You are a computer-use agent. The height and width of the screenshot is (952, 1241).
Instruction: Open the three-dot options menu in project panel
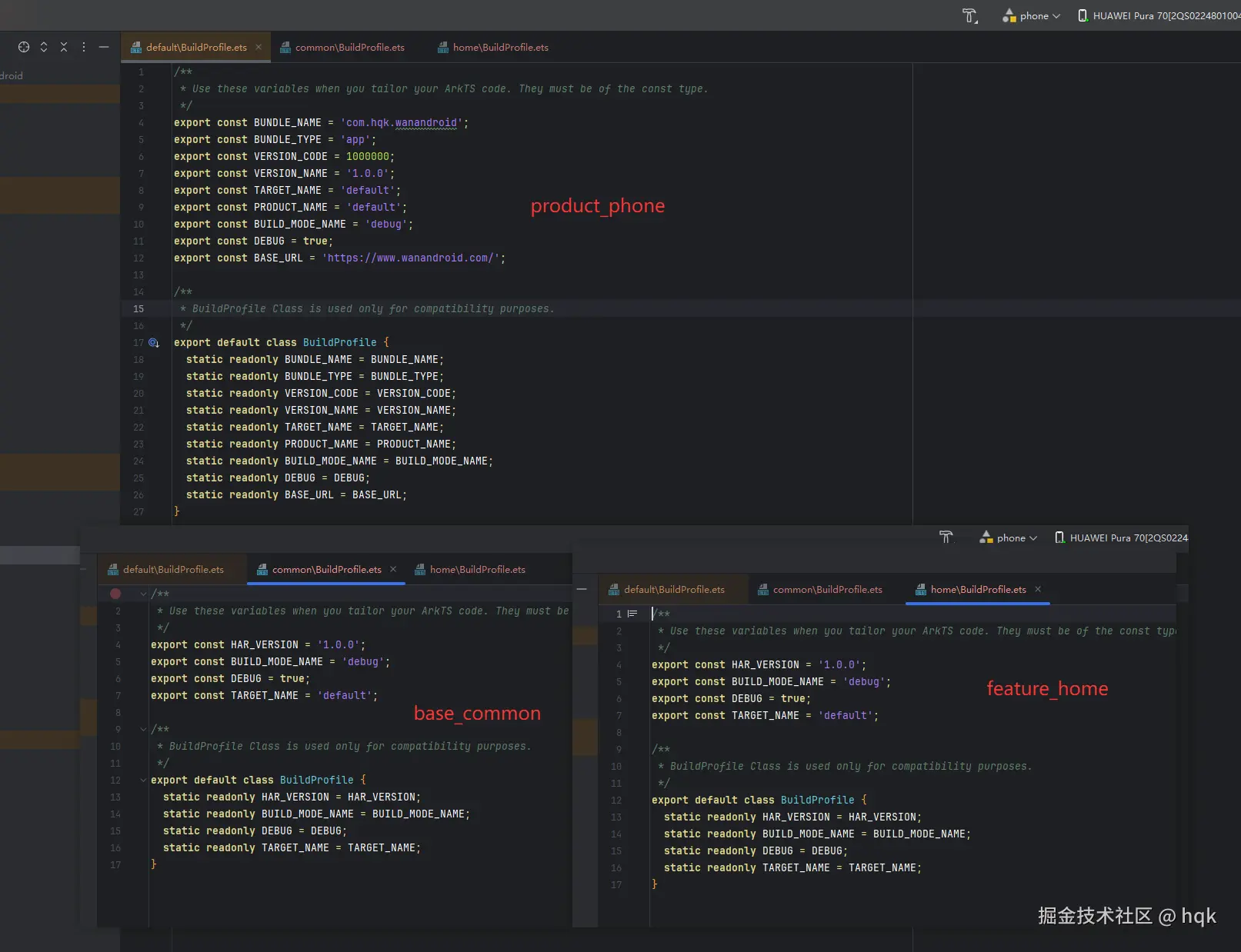(84, 47)
